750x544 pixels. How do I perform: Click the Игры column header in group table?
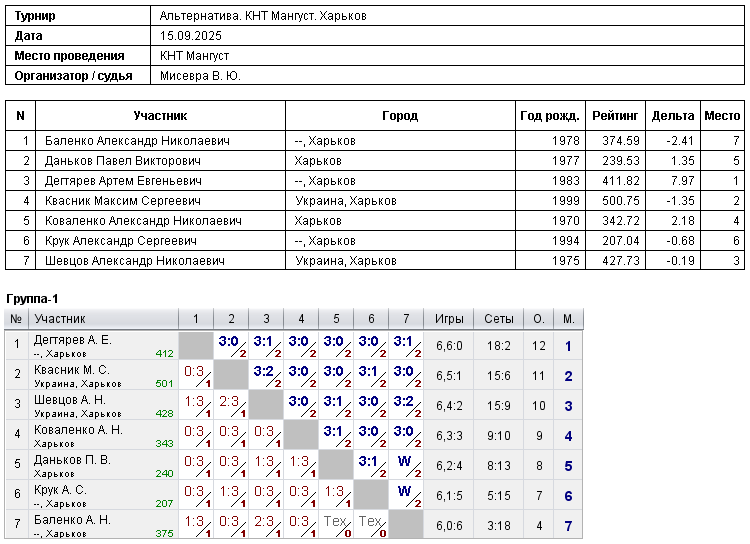click(449, 319)
